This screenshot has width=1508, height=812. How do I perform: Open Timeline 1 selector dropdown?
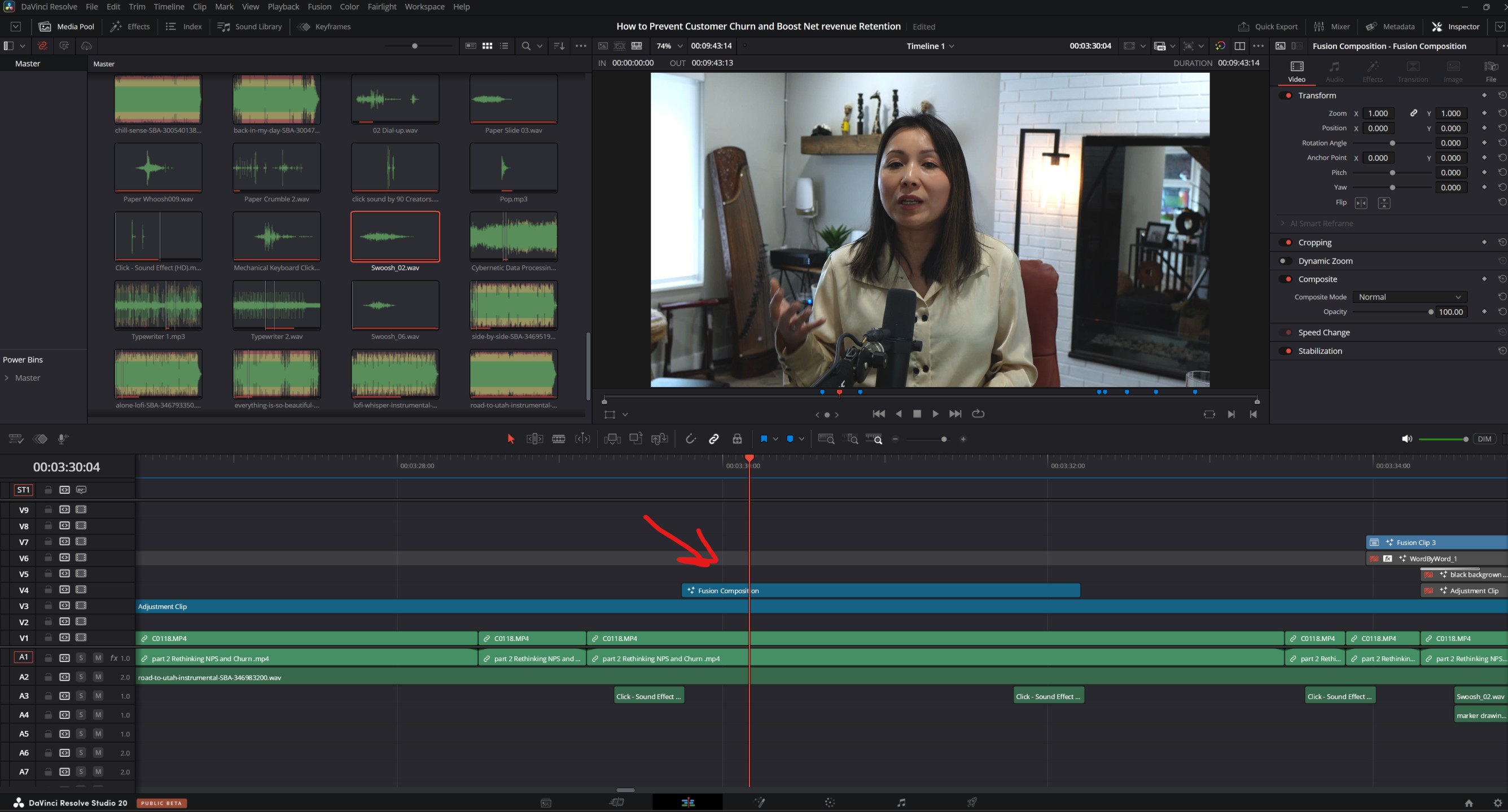coord(930,46)
